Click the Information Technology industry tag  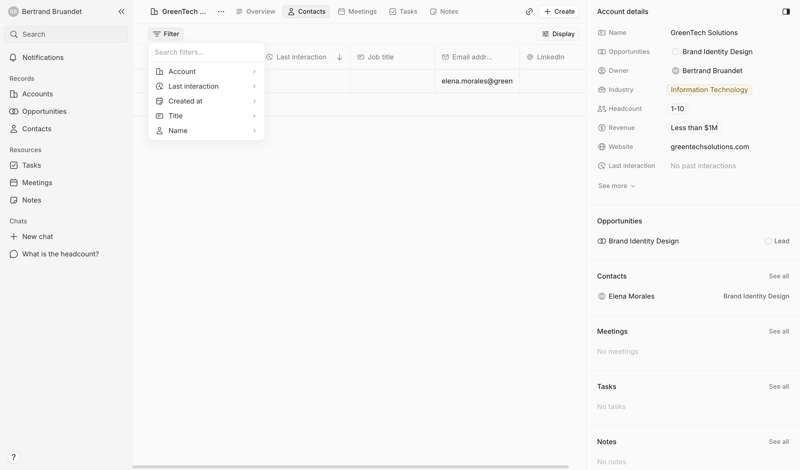click(x=709, y=90)
